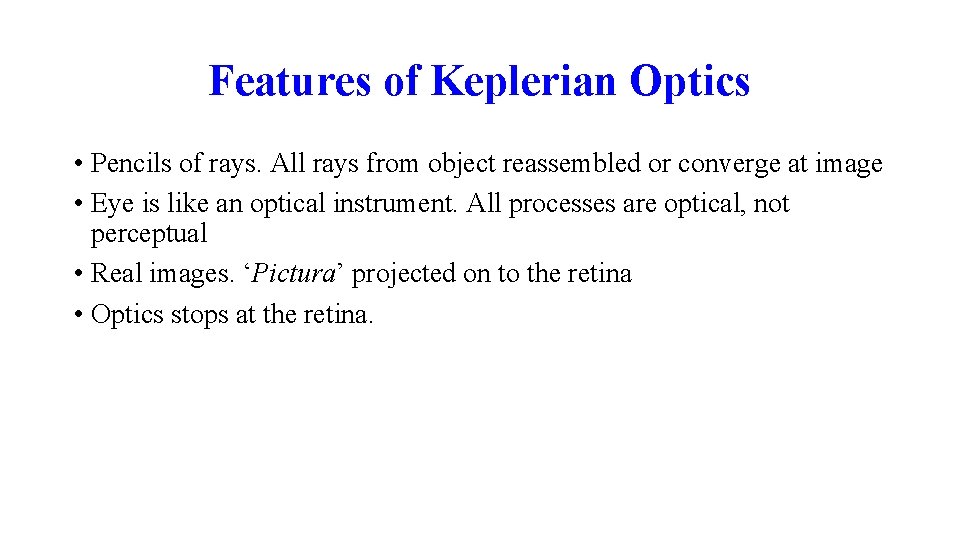
Task: Select the 'Optics stops at the retina' line
Action: pyautogui.click(x=231, y=315)
